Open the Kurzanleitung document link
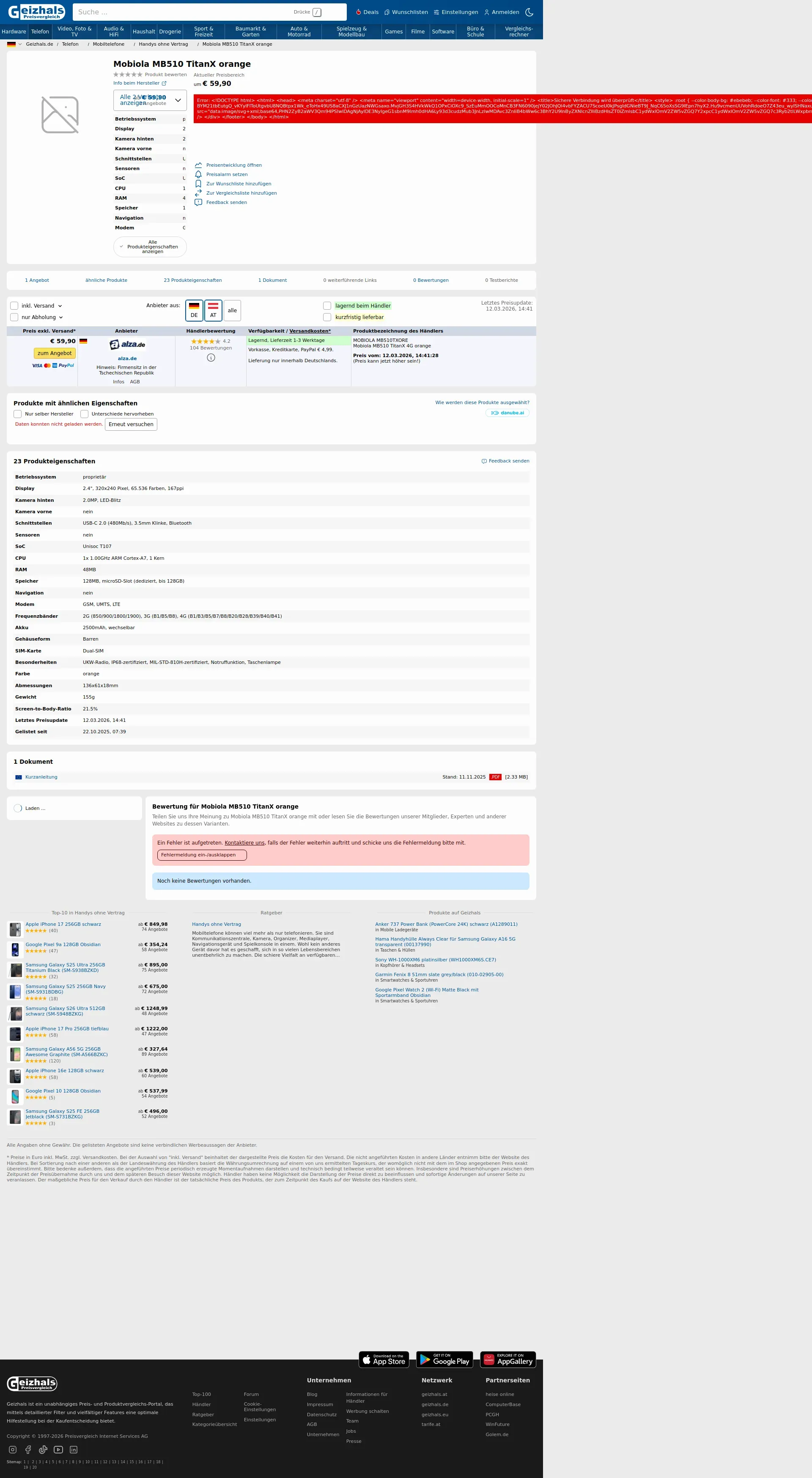This screenshot has height=1478, width=812. click(41, 777)
